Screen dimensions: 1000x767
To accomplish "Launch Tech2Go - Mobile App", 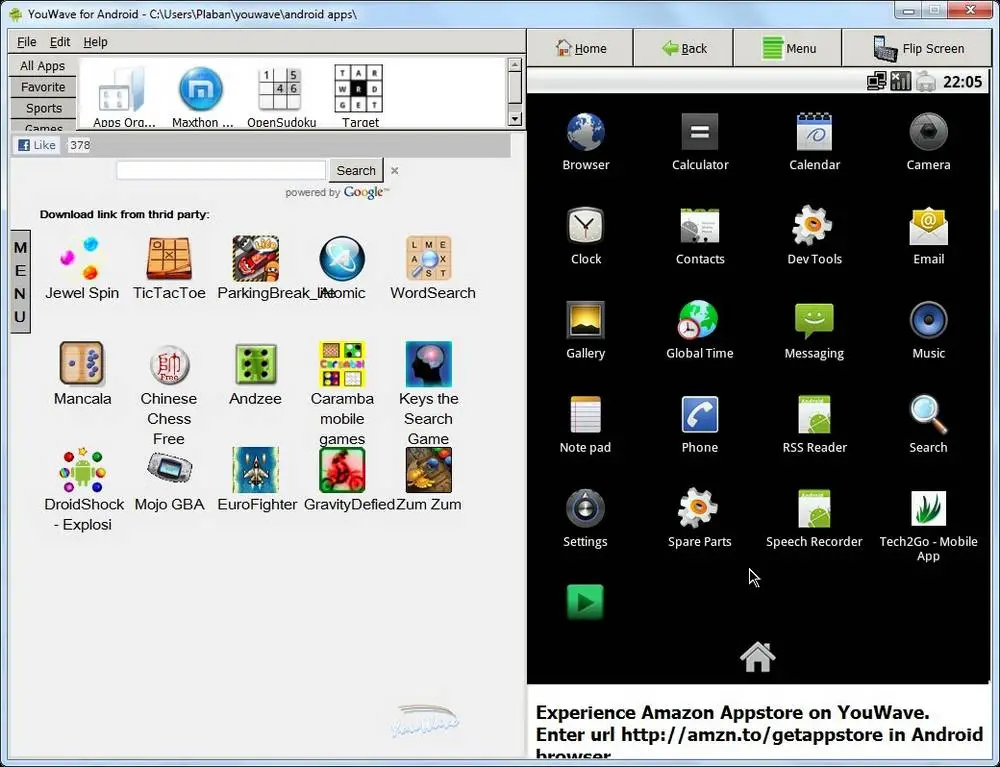I will tap(928, 508).
